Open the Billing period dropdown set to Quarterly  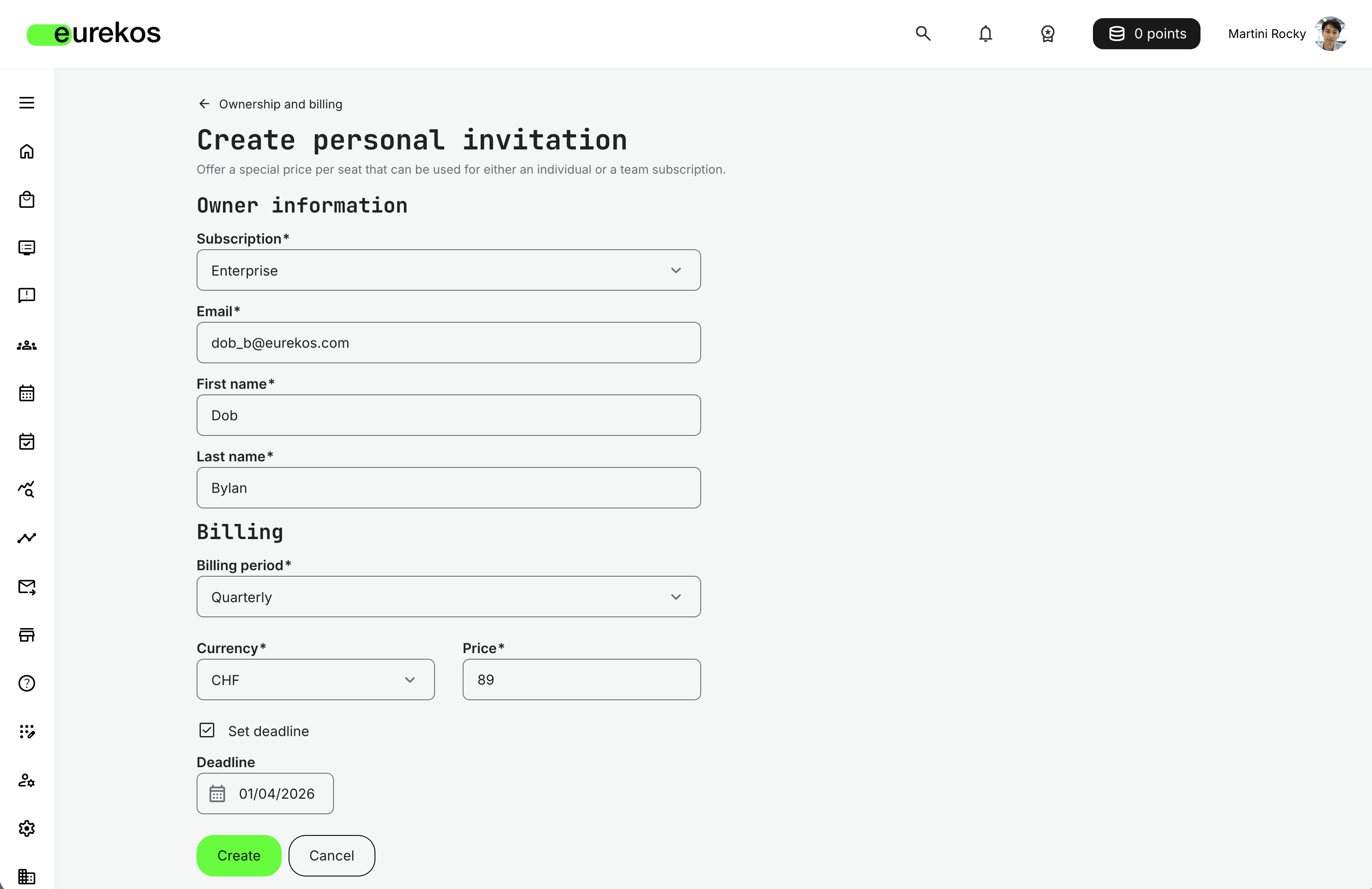pos(448,597)
